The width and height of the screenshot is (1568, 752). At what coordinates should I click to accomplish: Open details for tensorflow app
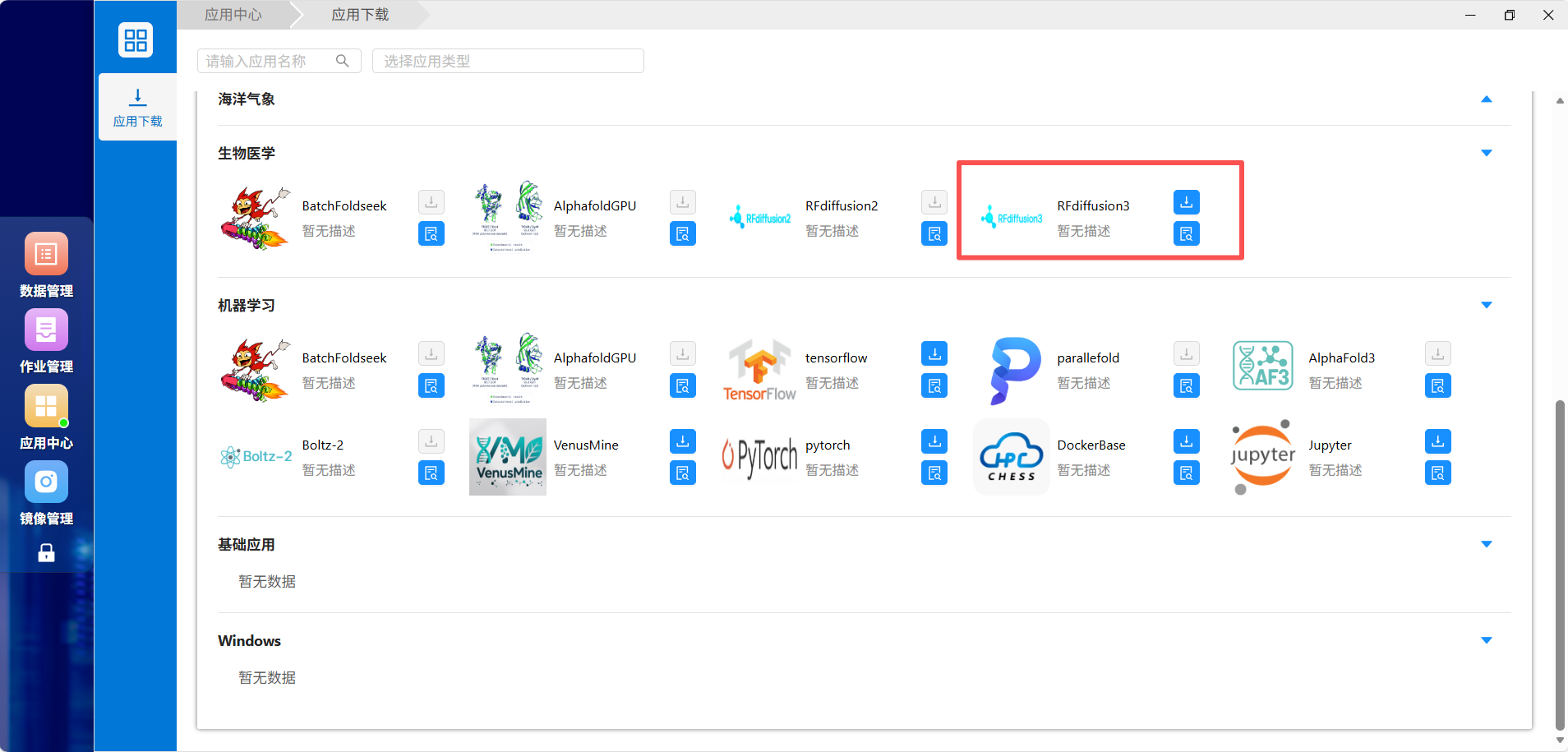(934, 386)
